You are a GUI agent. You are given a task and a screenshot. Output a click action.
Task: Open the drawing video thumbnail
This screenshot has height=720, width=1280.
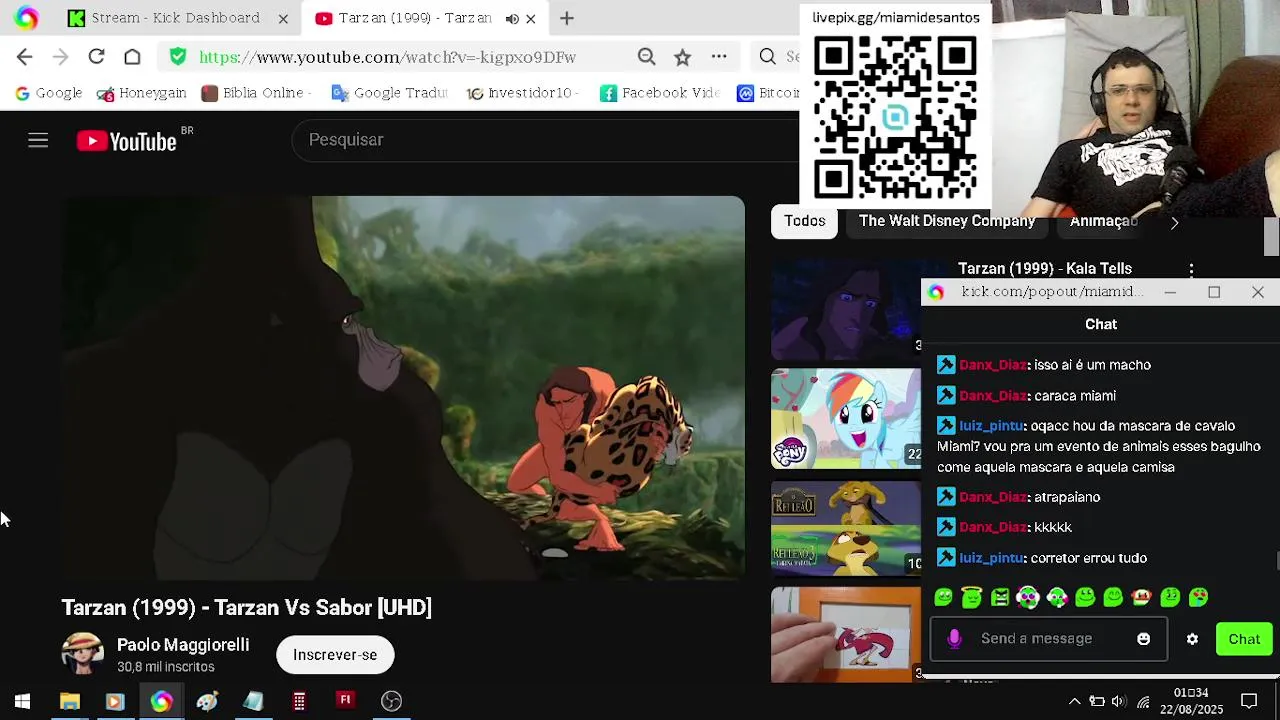click(846, 635)
